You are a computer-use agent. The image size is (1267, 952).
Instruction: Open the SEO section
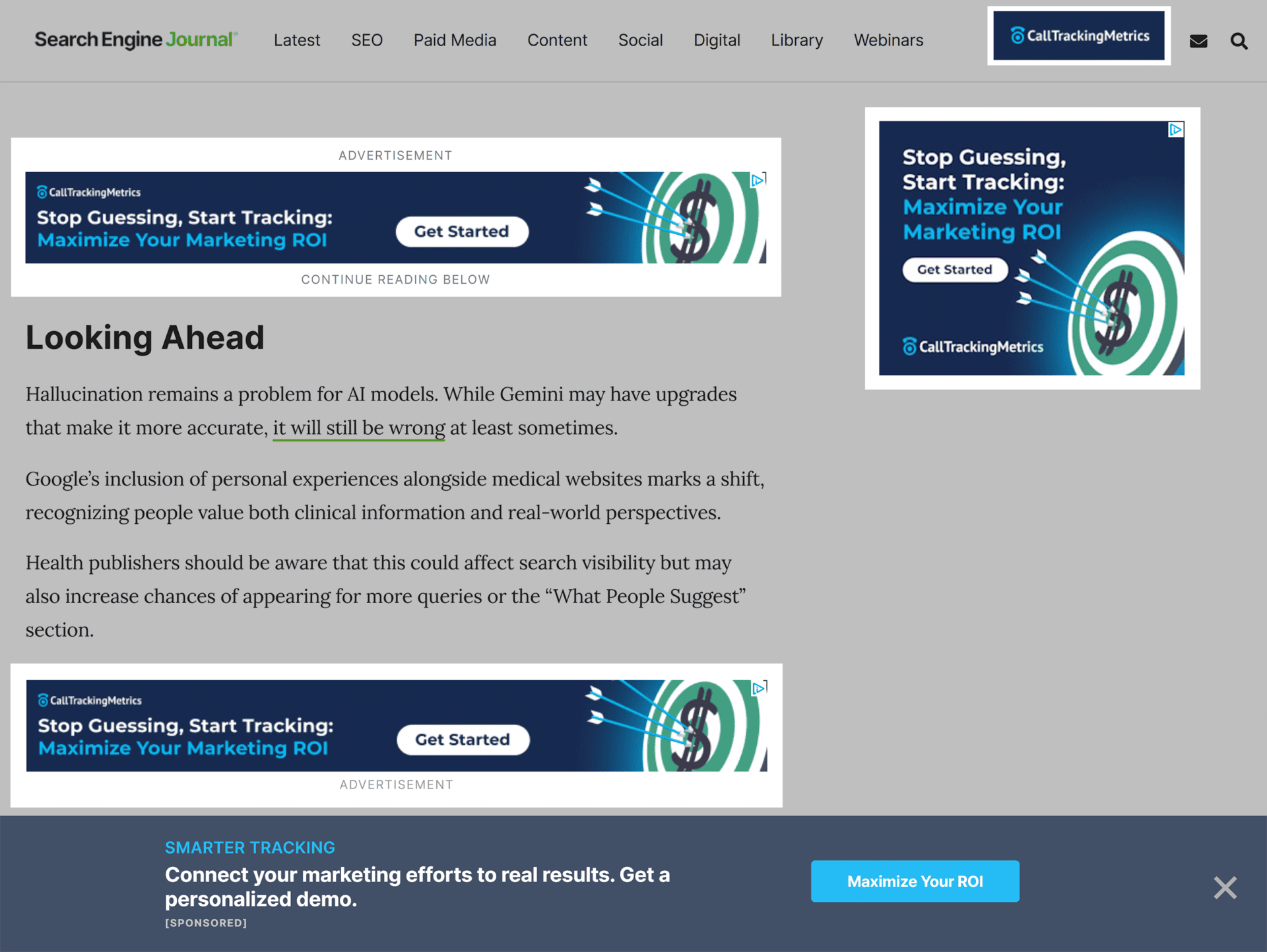click(x=367, y=40)
